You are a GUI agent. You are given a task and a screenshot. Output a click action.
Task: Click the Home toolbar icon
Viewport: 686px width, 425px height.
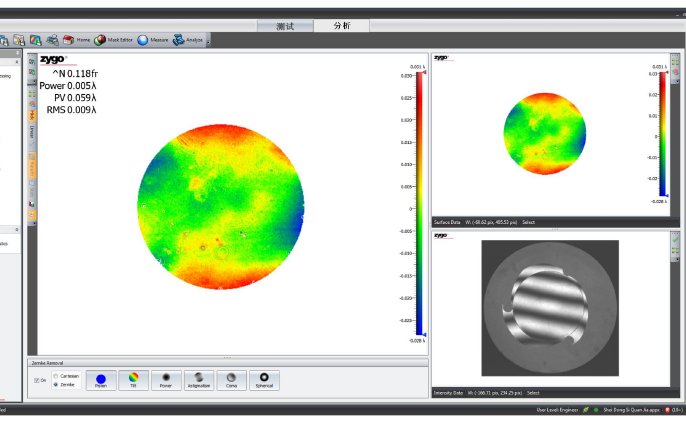(76, 40)
